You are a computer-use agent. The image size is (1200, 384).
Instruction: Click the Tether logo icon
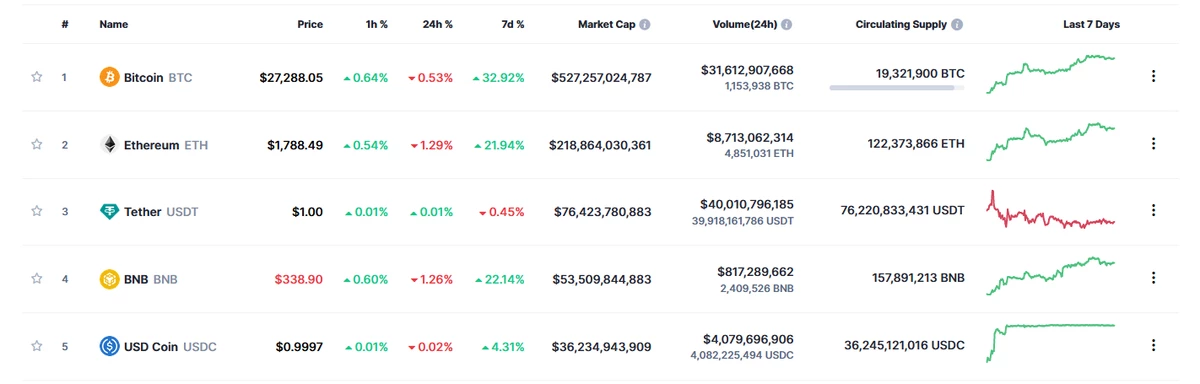click(109, 212)
